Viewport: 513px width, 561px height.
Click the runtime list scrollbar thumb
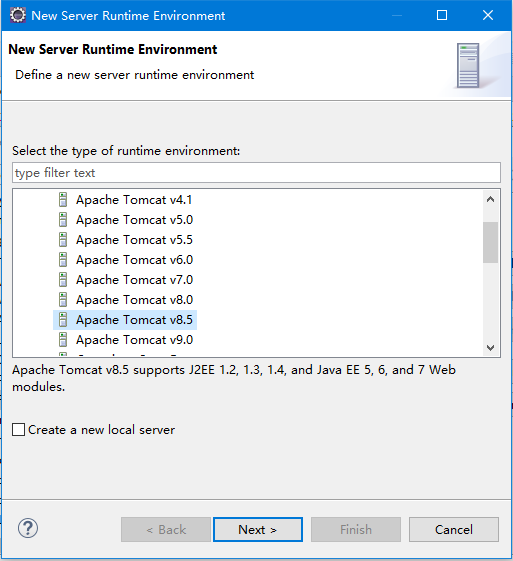pos(490,243)
